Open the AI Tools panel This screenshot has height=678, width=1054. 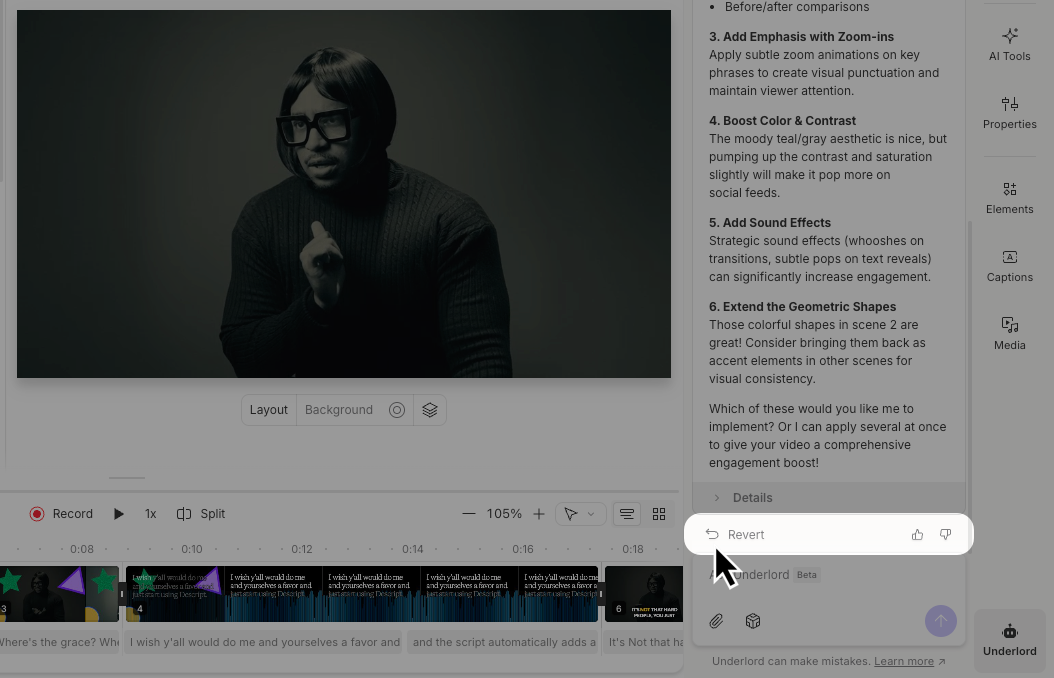(x=1009, y=45)
